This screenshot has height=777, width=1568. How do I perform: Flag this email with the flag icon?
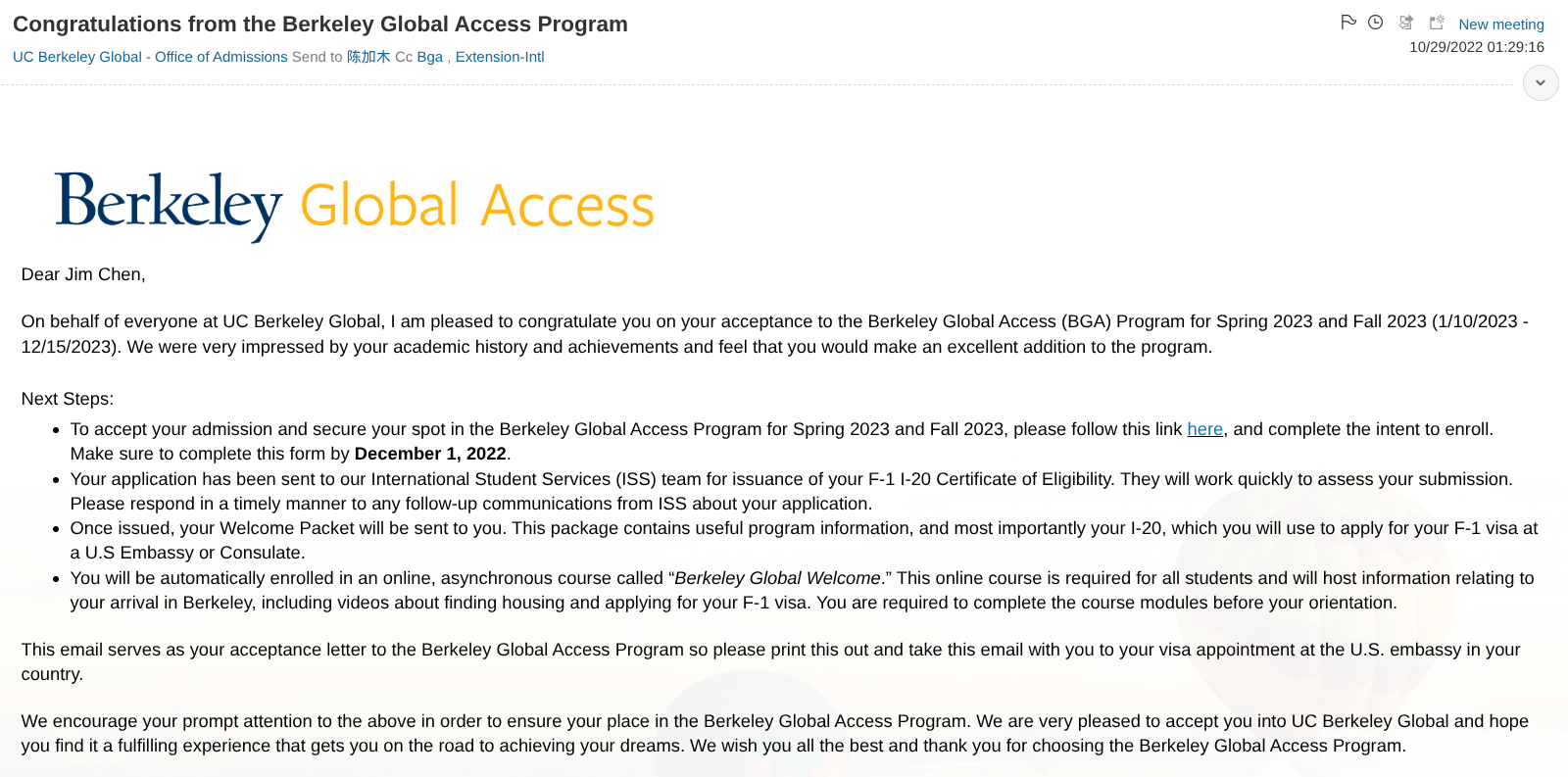[1348, 23]
